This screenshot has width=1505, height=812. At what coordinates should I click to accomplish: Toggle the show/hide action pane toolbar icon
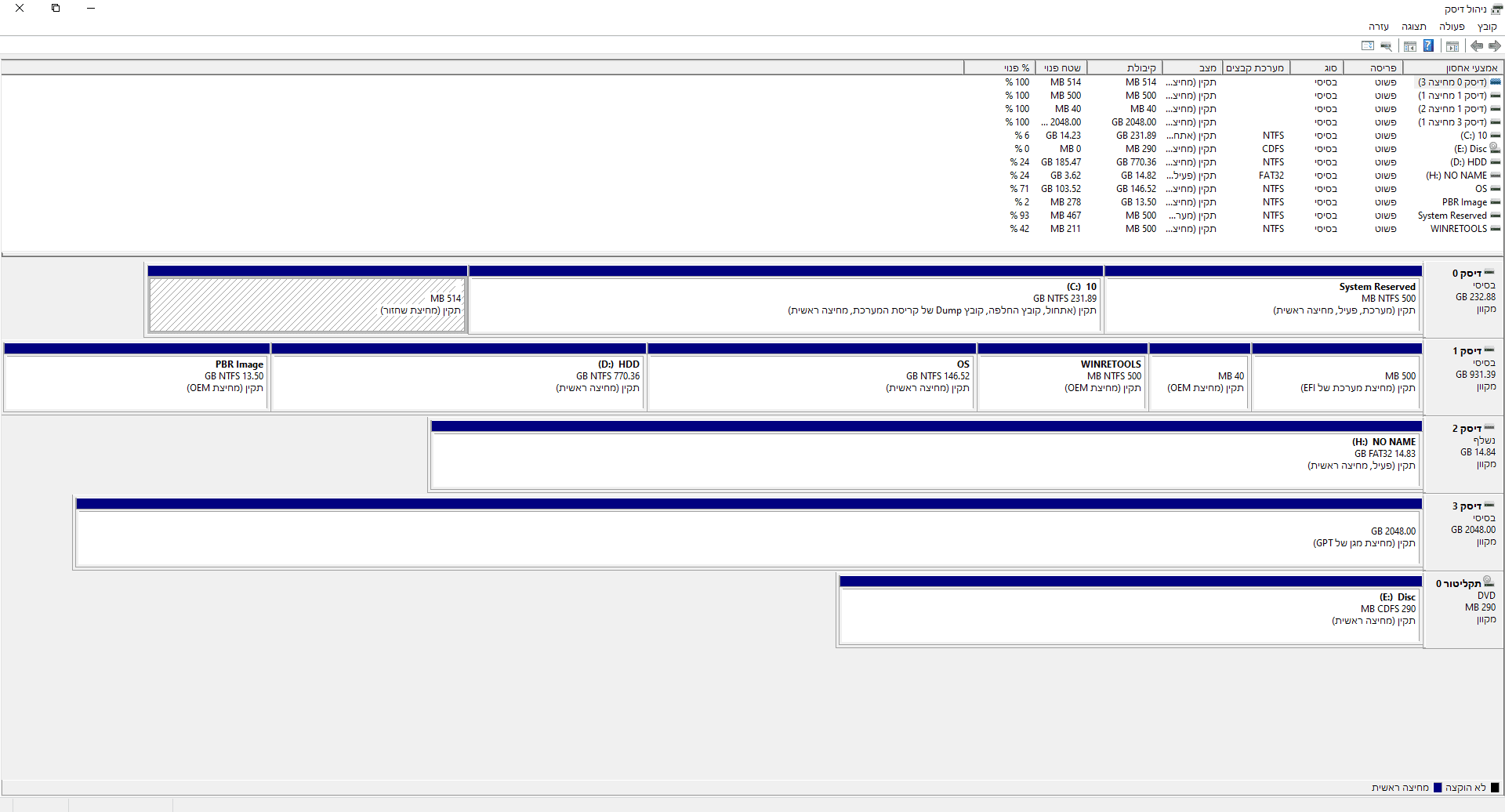(x=1409, y=45)
